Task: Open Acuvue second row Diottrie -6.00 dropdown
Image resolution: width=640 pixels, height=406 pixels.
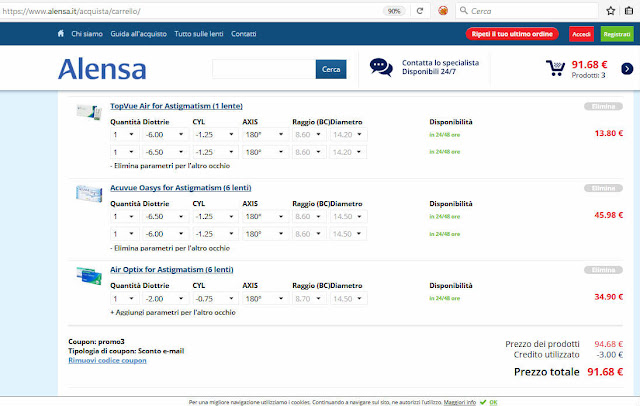Action: click(165, 234)
